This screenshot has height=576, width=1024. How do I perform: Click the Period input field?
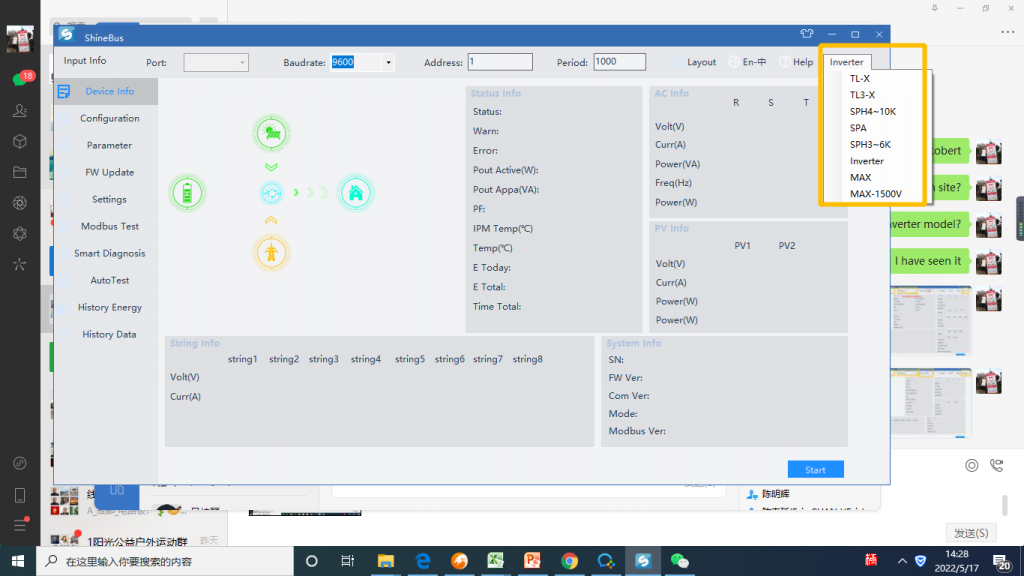[x=619, y=61]
